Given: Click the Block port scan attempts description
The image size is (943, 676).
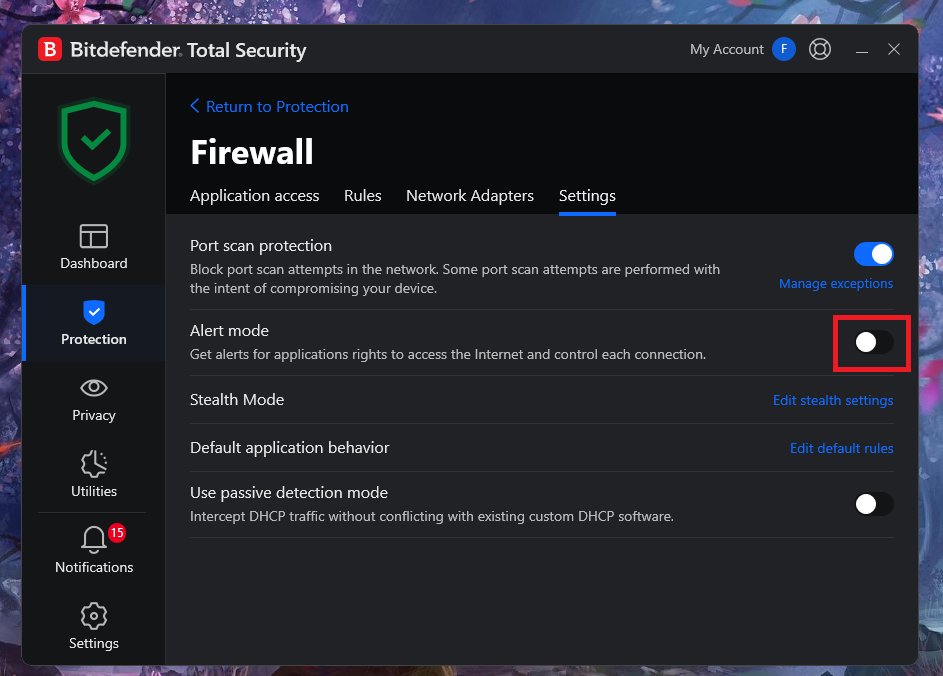Looking at the screenshot, I should (455, 278).
